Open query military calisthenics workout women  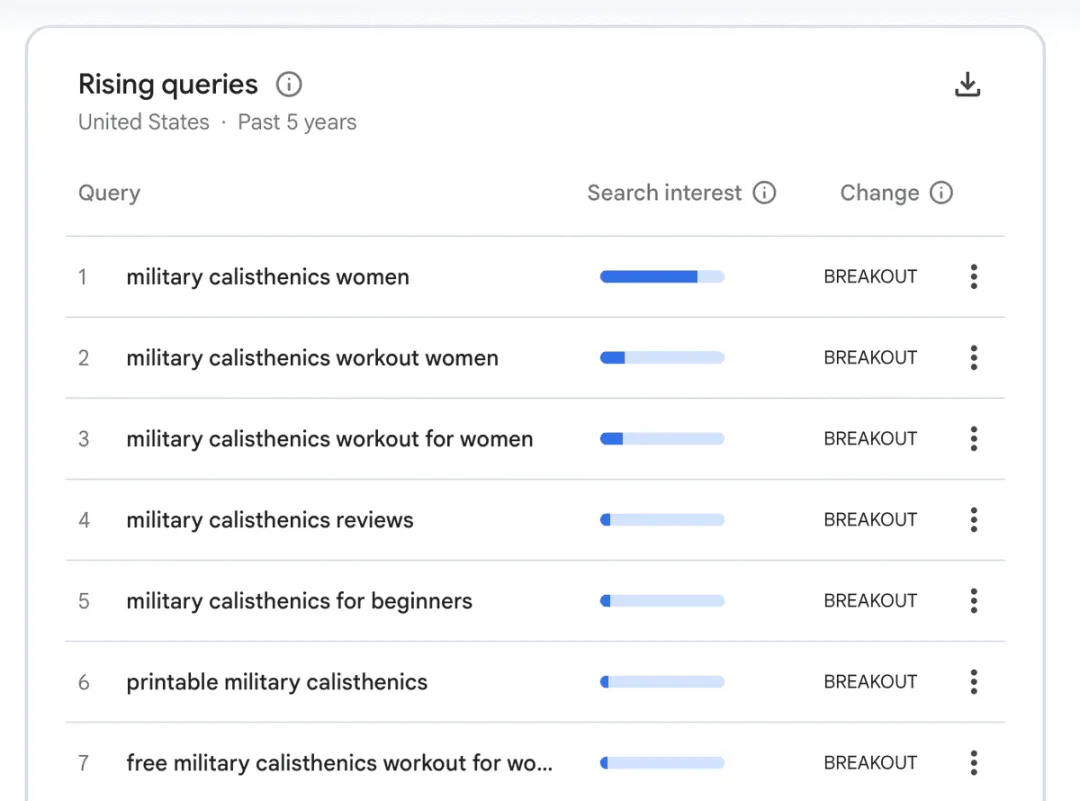tap(312, 358)
